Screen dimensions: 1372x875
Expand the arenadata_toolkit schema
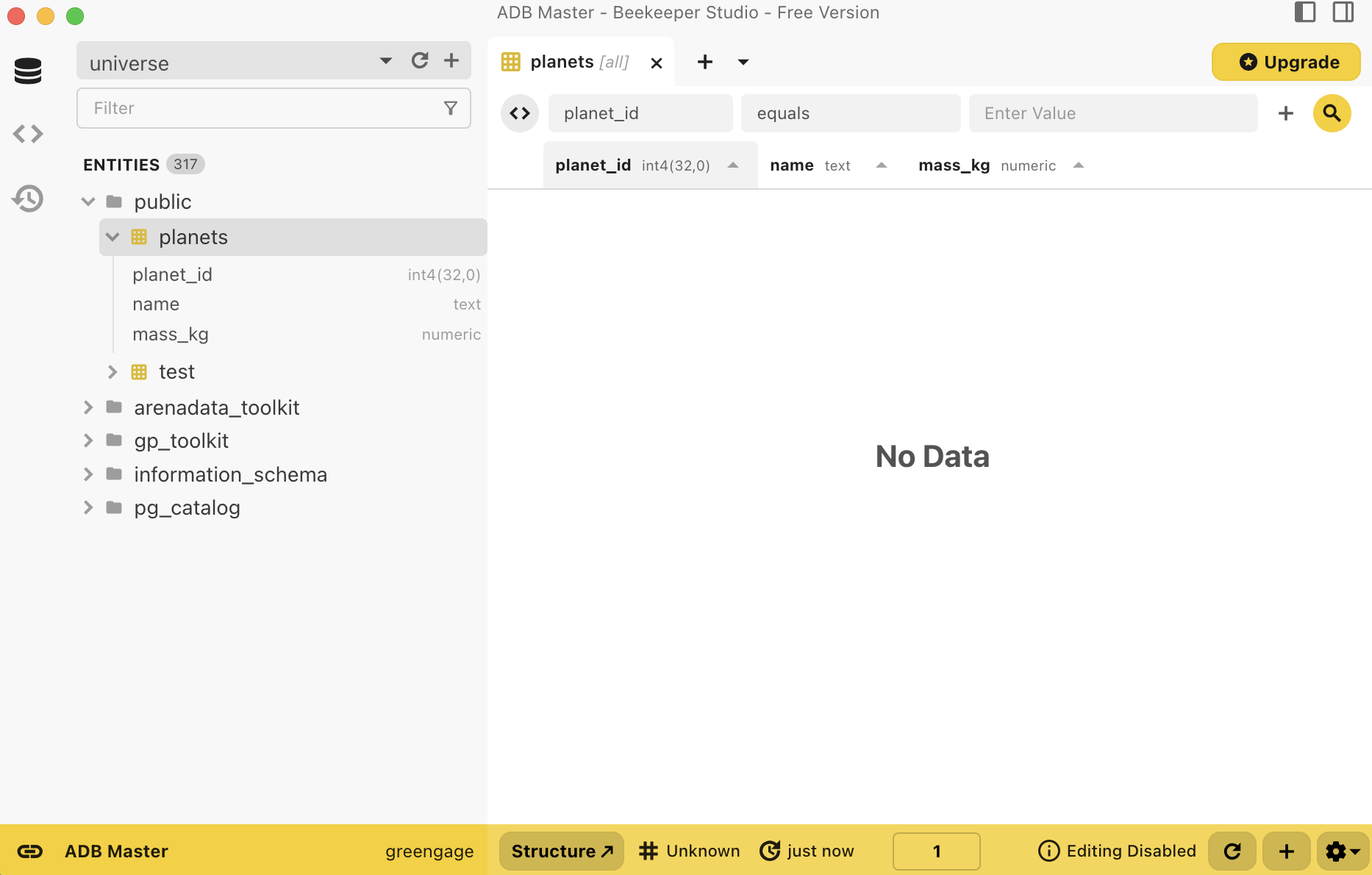pyautogui.click(x=88, y=407)
